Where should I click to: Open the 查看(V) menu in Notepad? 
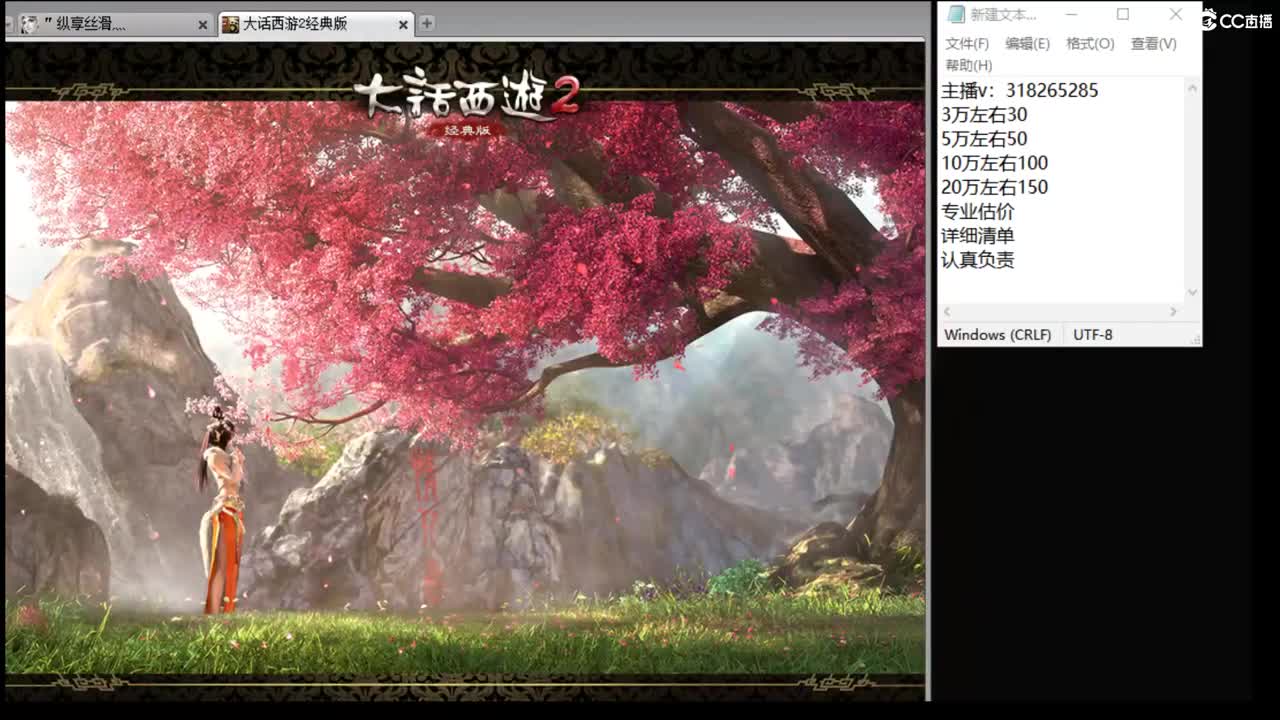(x=1153, y=44)
